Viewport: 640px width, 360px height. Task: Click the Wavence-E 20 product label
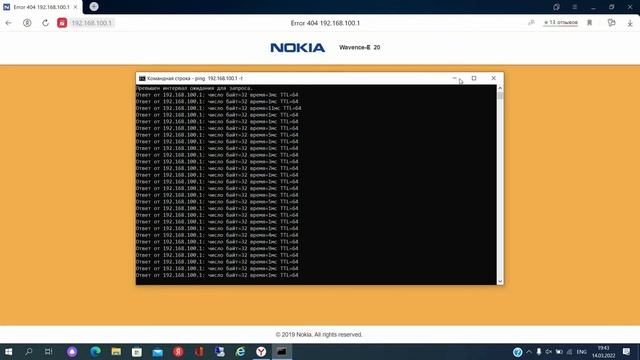360,47
